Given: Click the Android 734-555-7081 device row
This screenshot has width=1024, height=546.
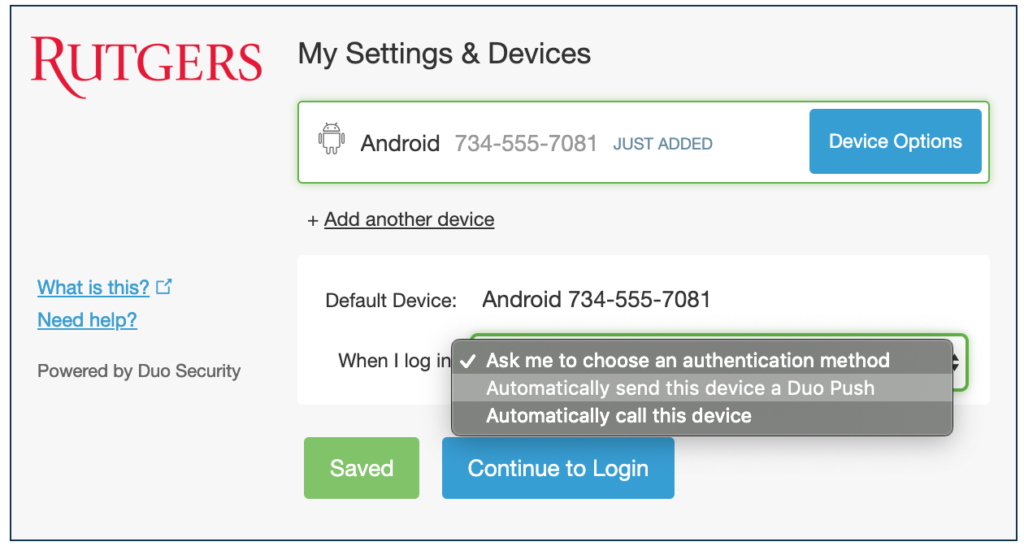Looking at the screenshot, I should pyautogui.click(x=643, y=142).
